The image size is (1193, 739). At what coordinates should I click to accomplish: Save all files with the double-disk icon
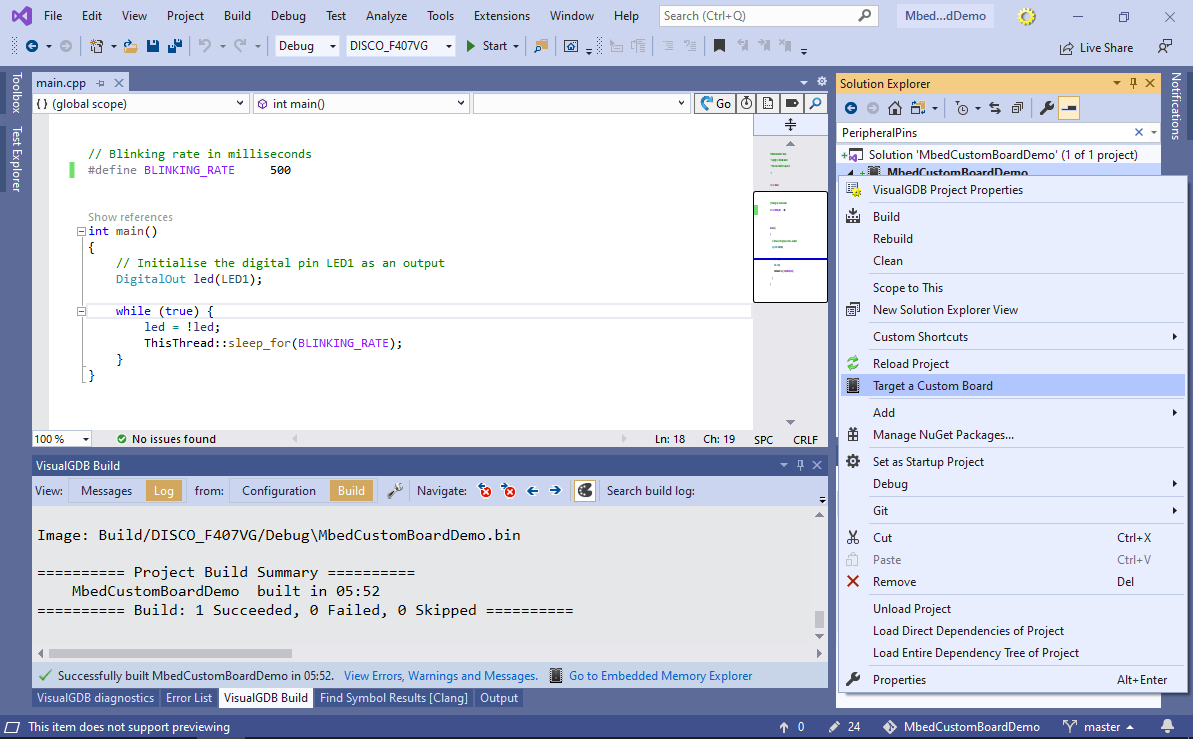(175, 46)
